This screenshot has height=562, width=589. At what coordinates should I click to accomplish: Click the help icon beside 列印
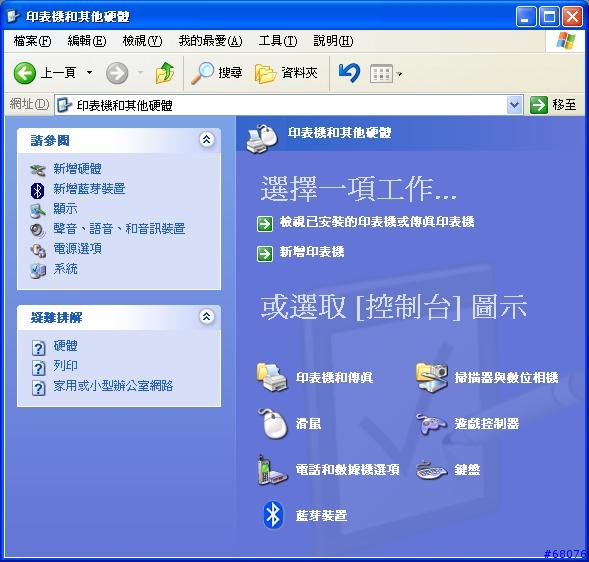click(x=38, y=368)
